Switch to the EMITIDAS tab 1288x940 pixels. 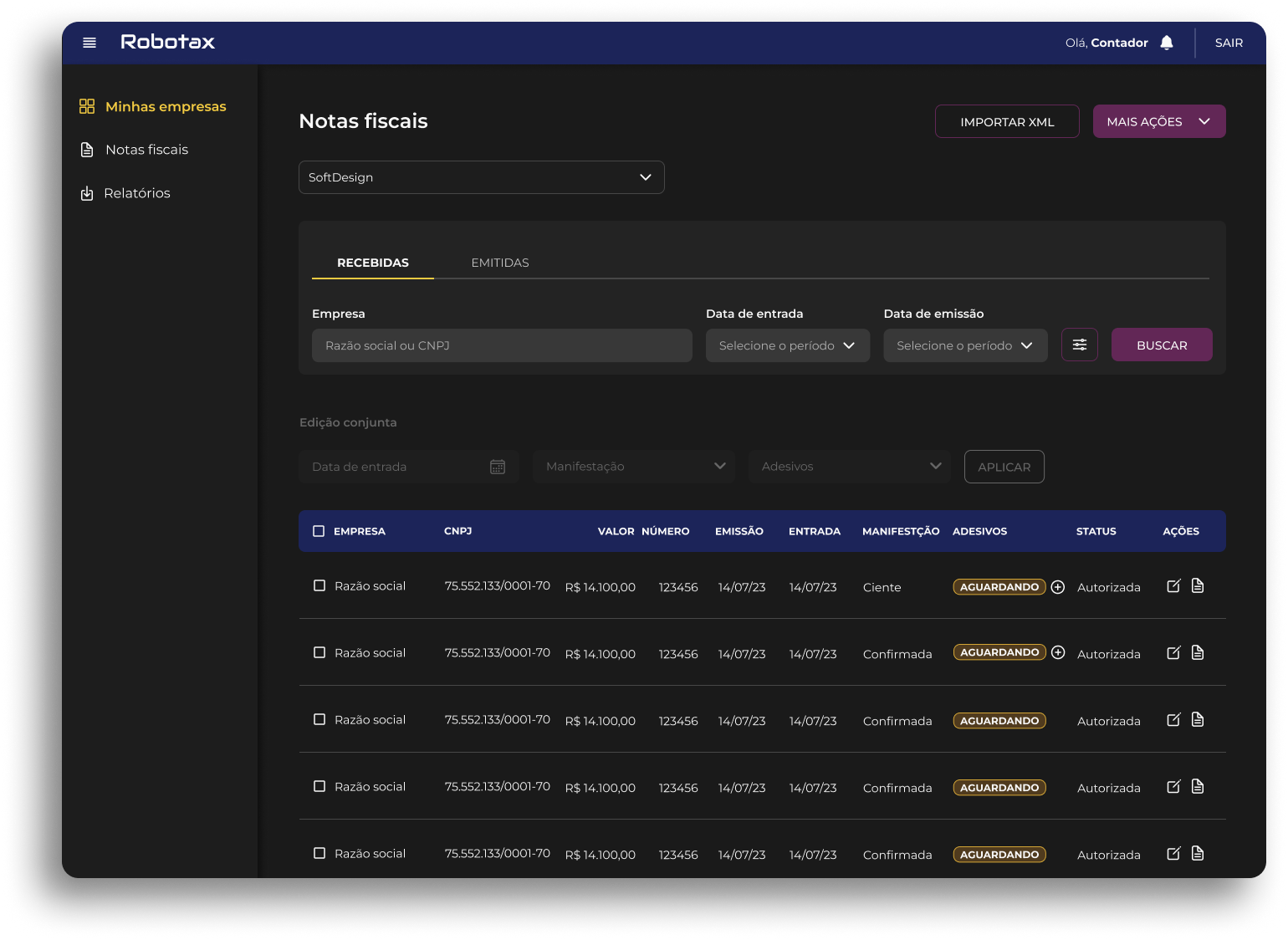500,263
